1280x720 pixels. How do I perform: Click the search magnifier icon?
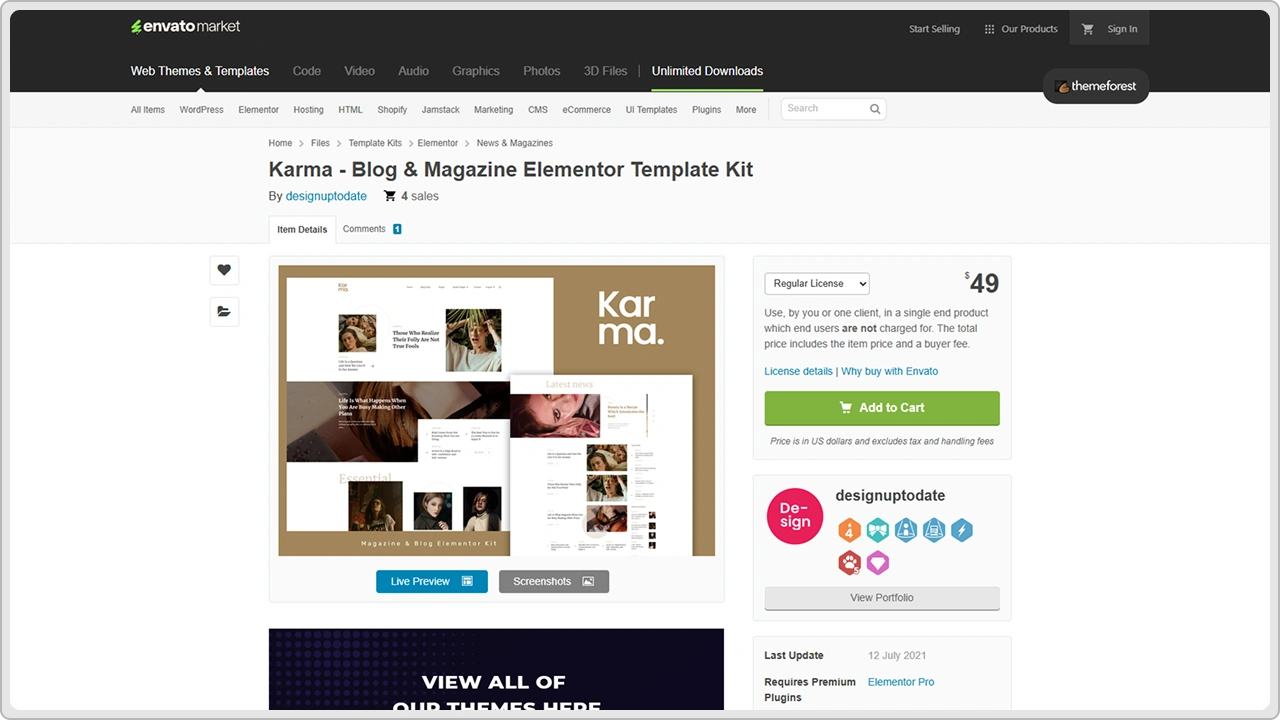tap(875, 109)
